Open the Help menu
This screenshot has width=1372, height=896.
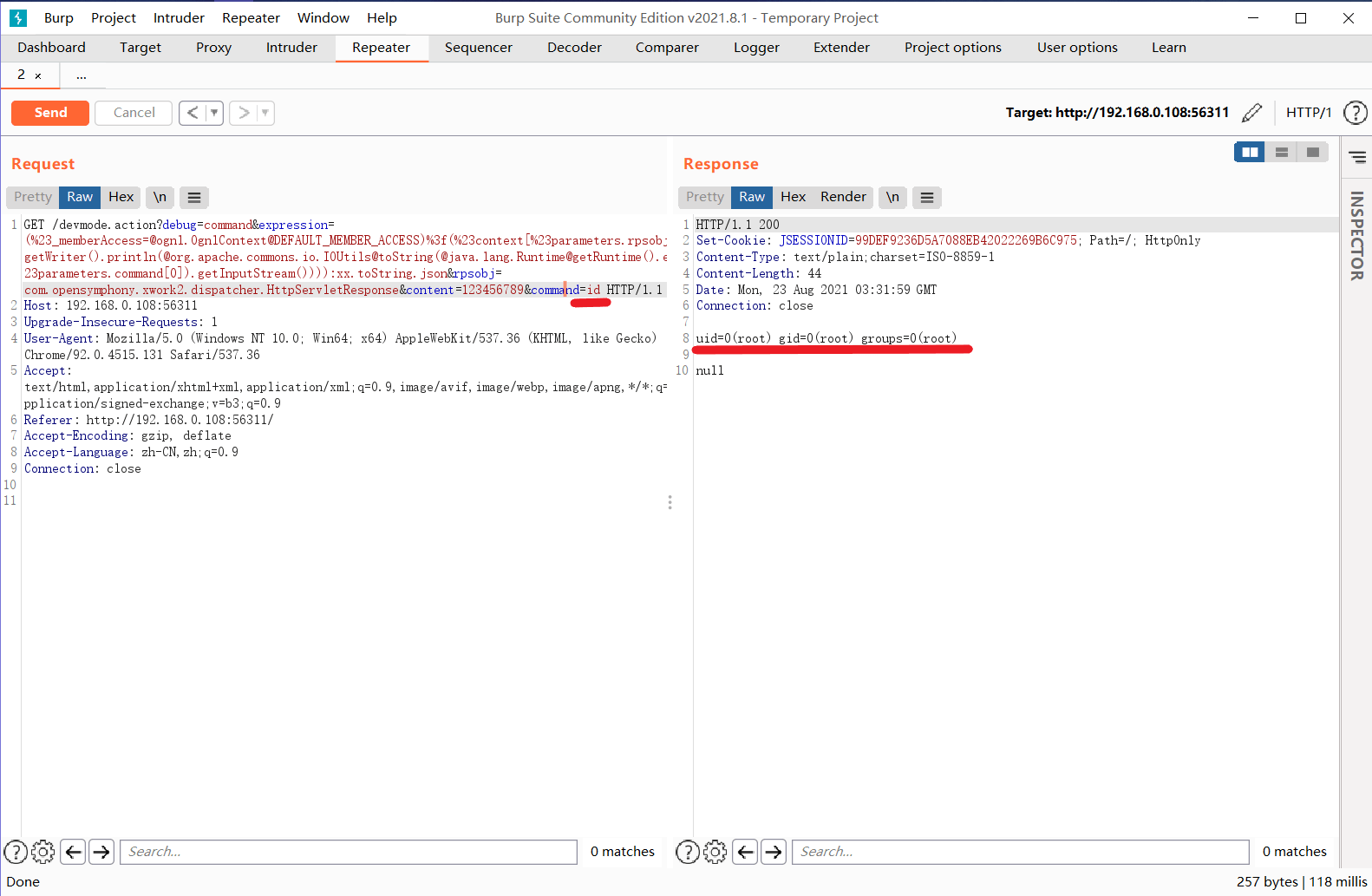(382, 17)
